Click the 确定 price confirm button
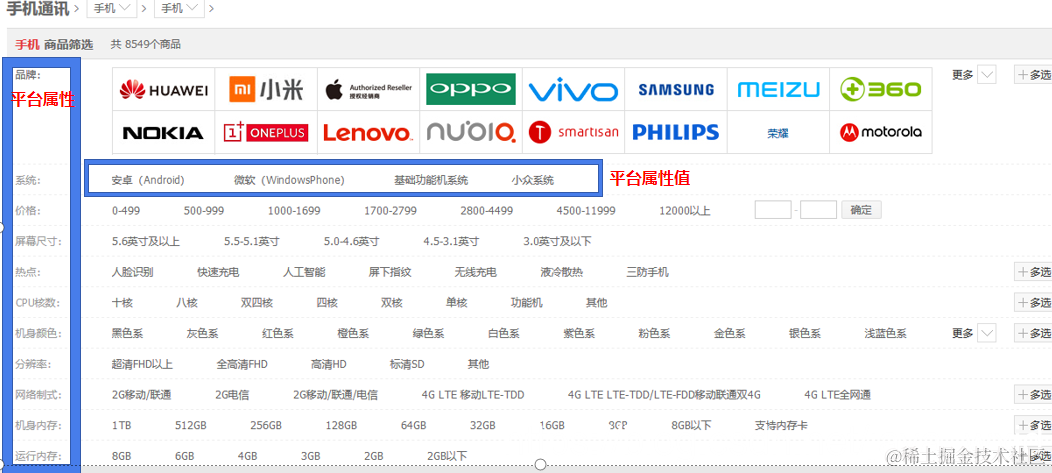Screen dimensions: 1052x473 pos(861,210)
